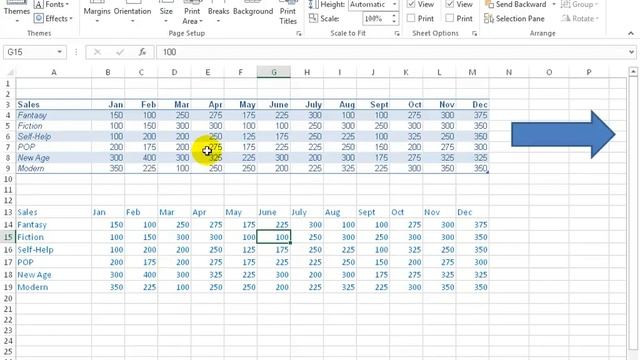Click the 'Fantasy' cell in row 4
The width and height of the screenshot is (640, 360).
tap(53, 115)
